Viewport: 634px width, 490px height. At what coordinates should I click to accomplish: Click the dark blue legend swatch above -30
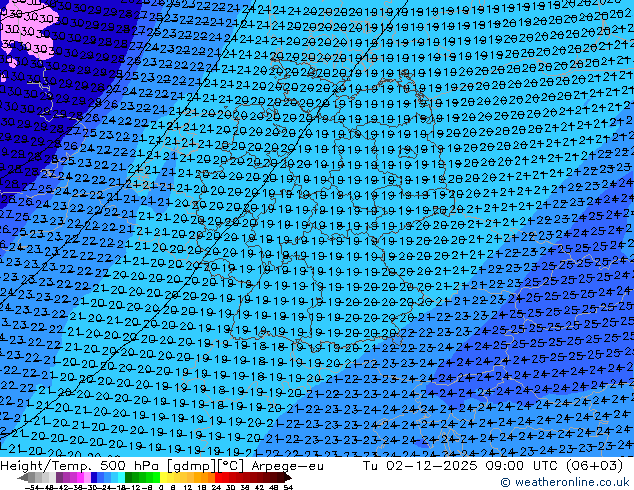pos(94,478)
